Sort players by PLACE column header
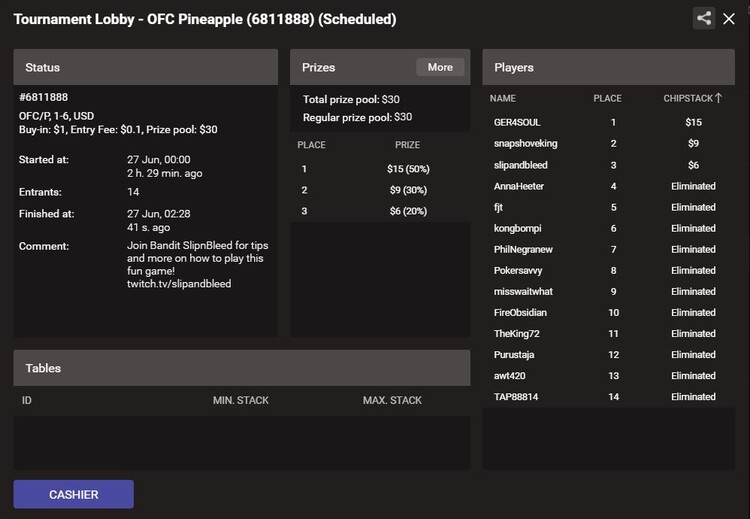750x519 pixels. (x=607, y=99)
